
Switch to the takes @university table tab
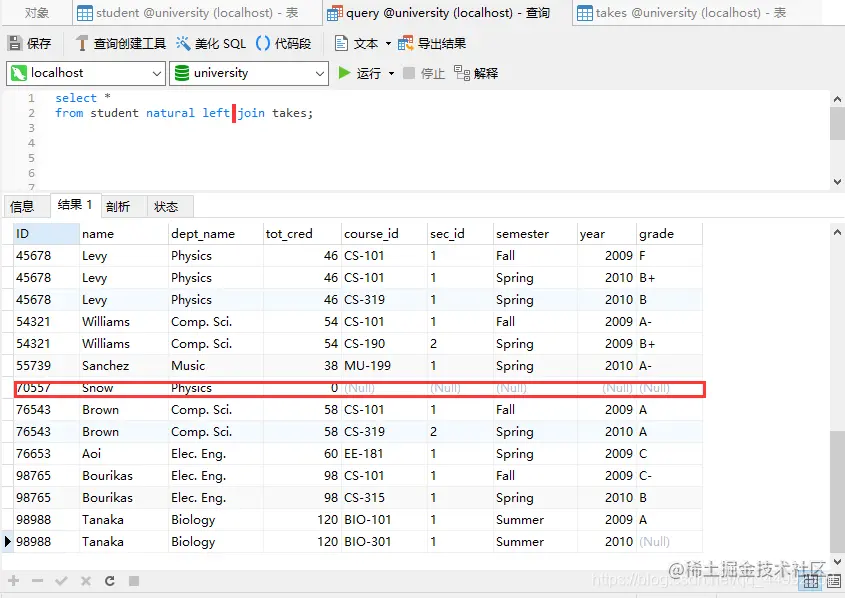click(x=691, y=13)
